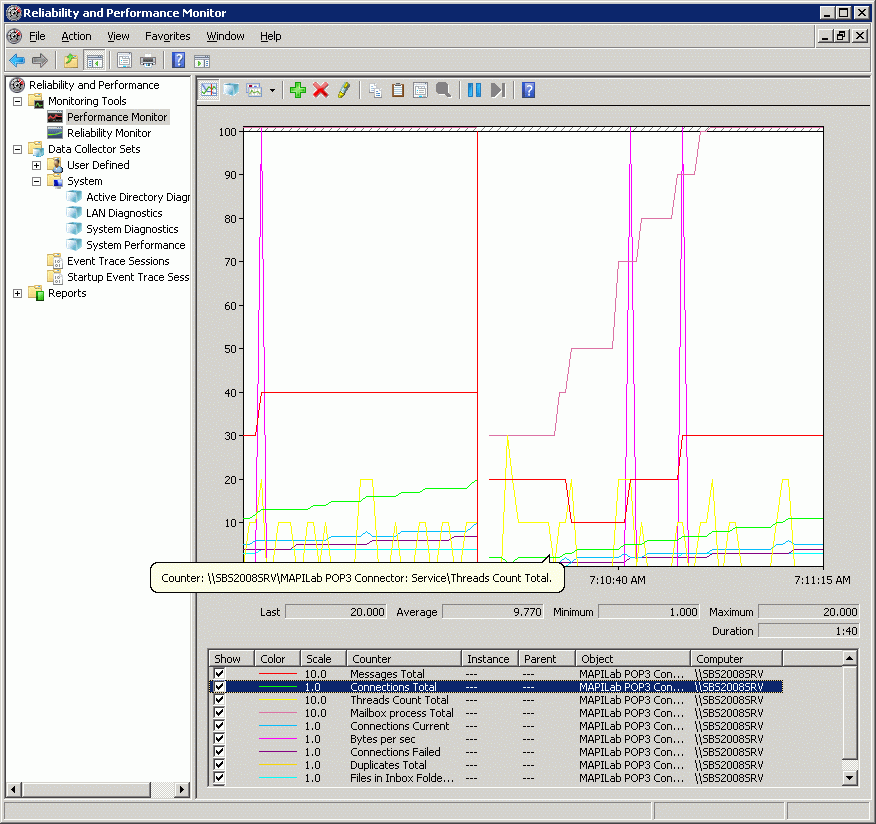Uncheck Show box for Messages Total
Screen dimensions: 876x824
pos(219,674)
